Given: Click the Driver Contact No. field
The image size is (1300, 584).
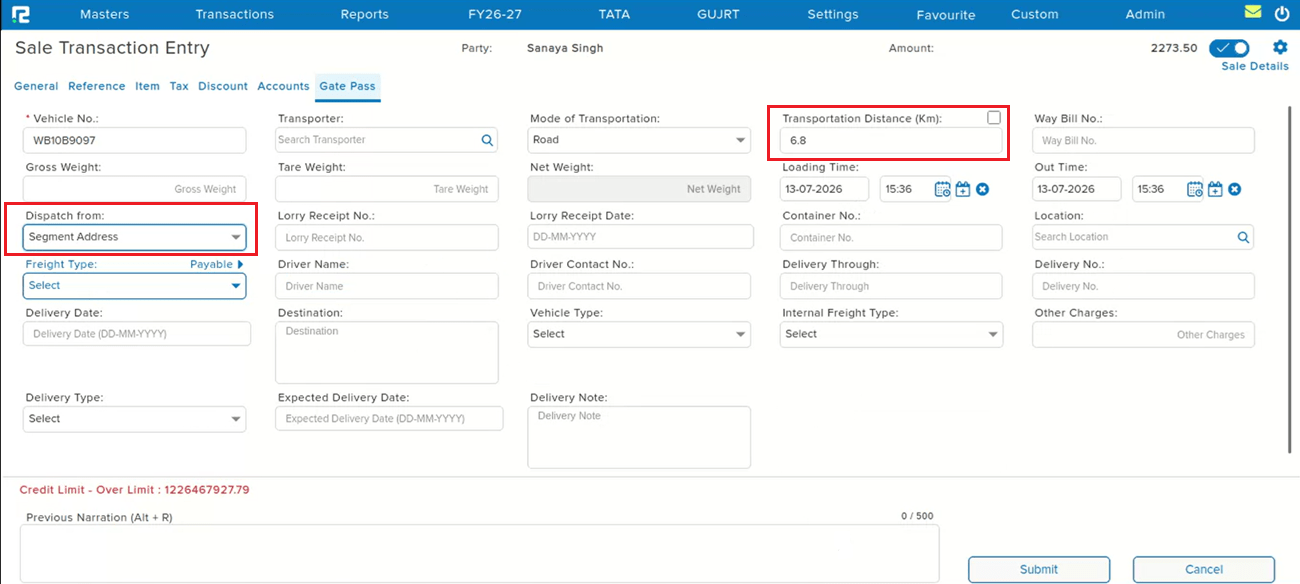Looking at the screenshot, I should [639, 286].
